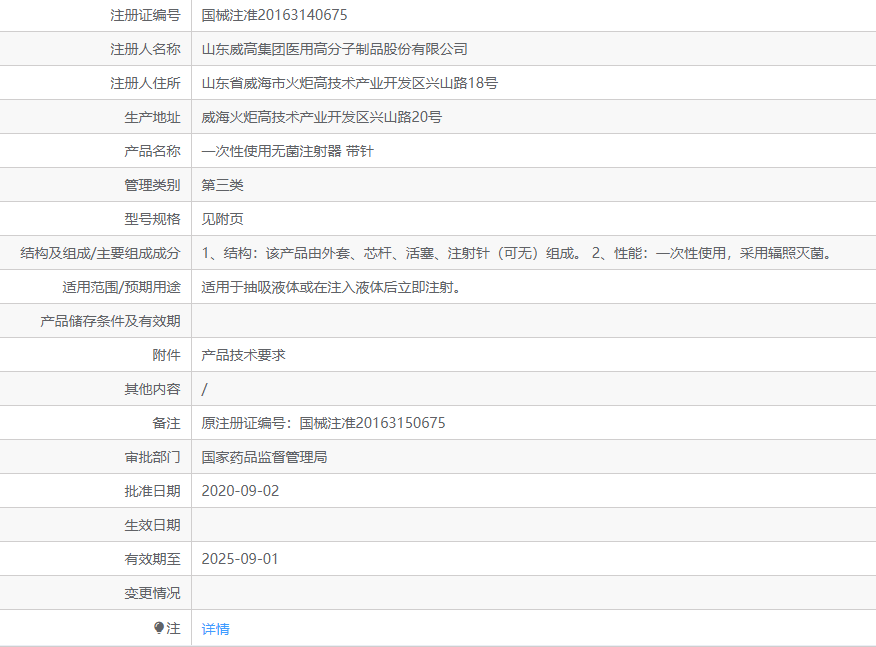Click the 注册证编号 label
Viewport: 876px width, 647px height.
[x=145, y=15]
